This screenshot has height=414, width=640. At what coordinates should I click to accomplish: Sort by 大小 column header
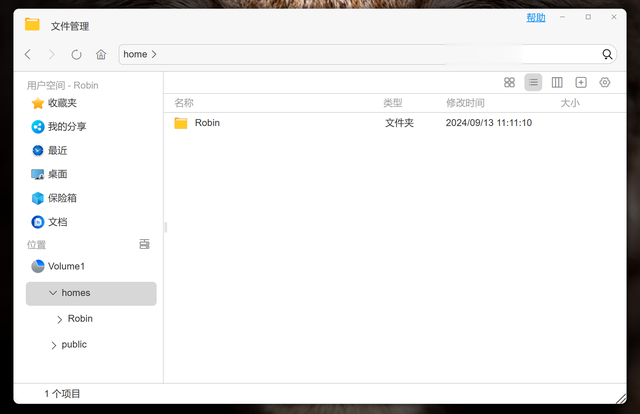(570, 103)
